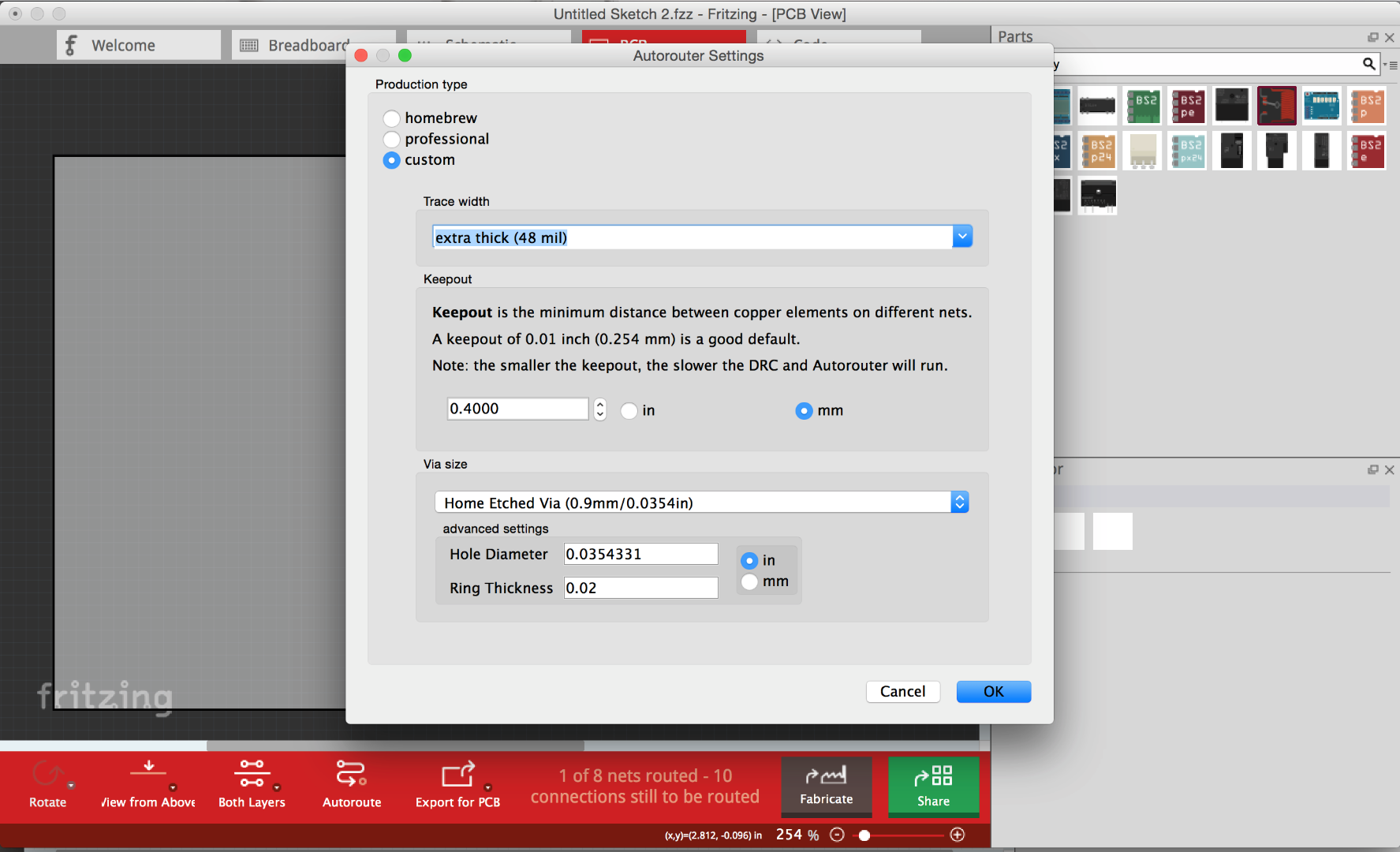Select the homebrew production type

391,118
